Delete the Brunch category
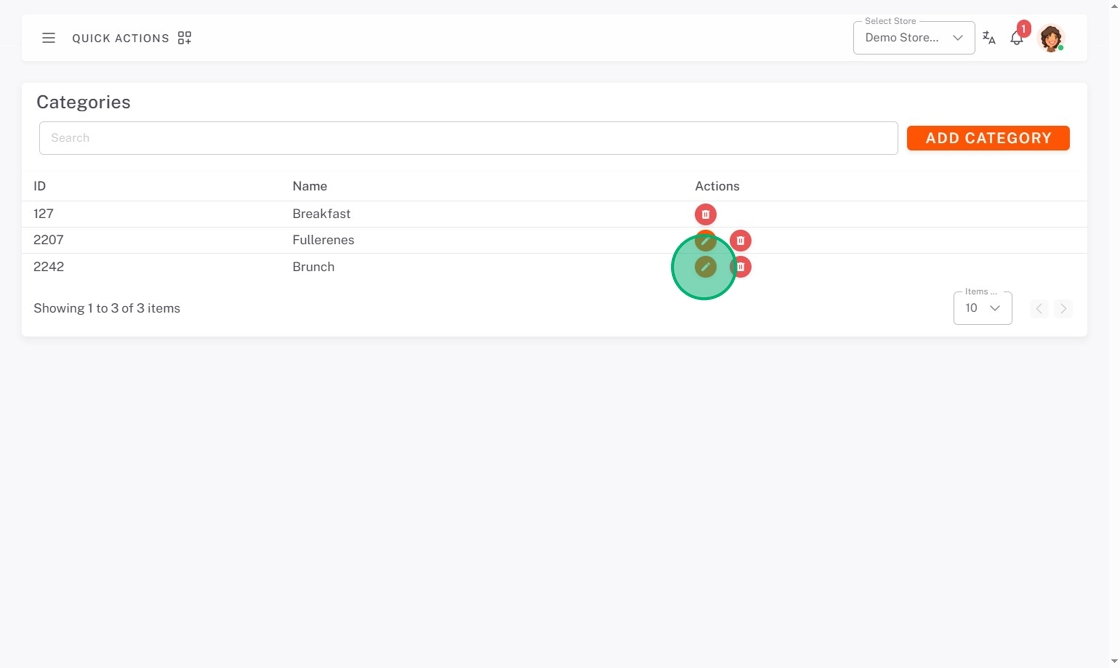Image resolution: width=1120 pixels, height=668 pixels. [x=740, y=267]
